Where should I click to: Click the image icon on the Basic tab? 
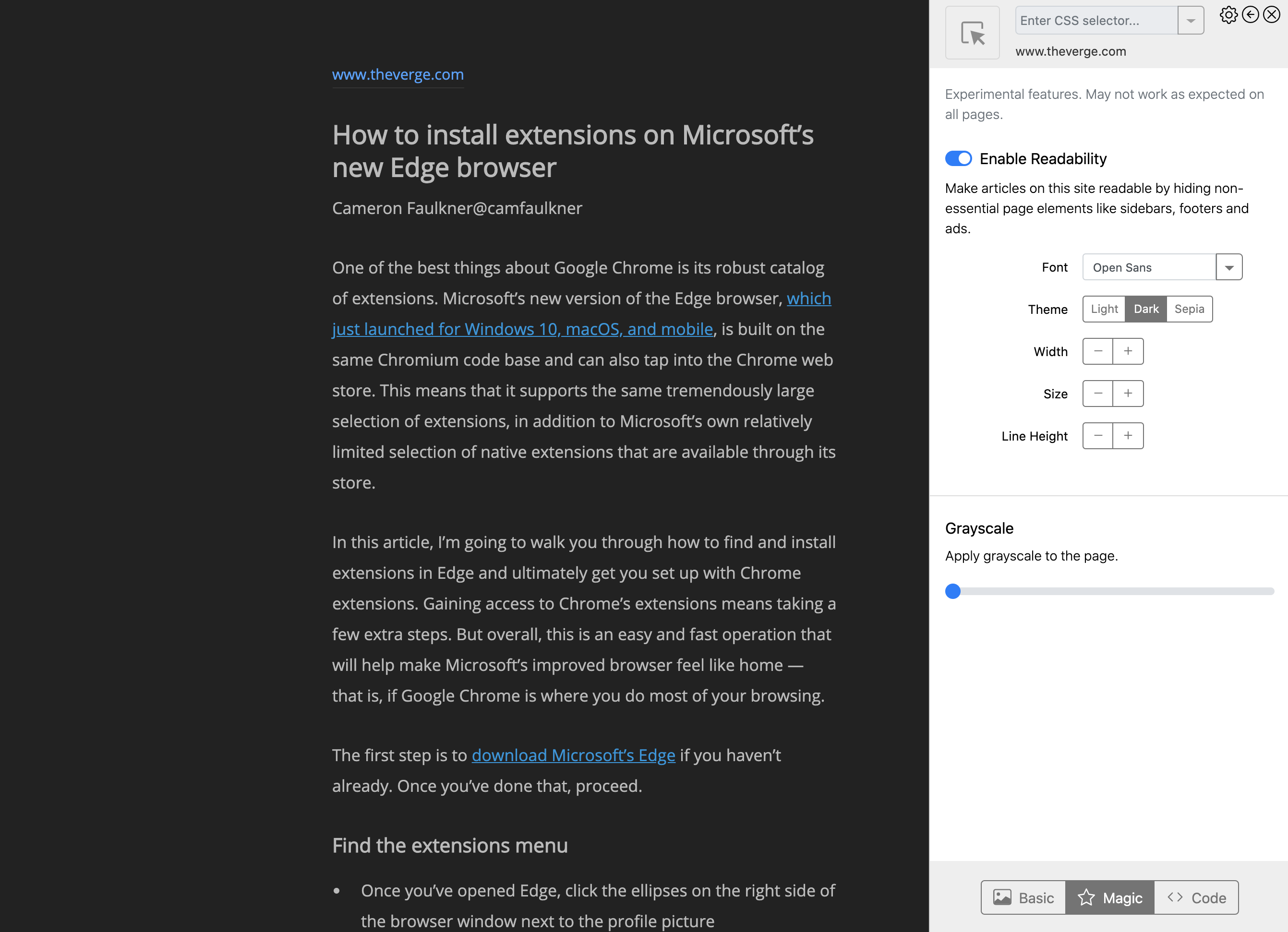click(1003, 897)
